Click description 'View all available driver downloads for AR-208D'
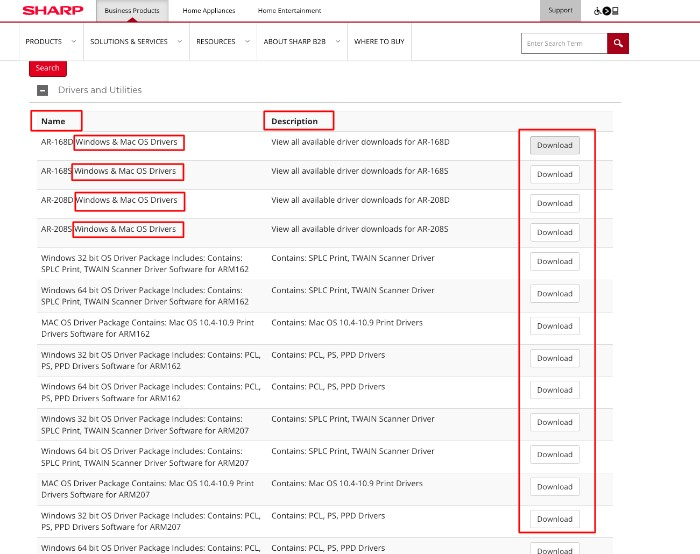 [360, 200]
